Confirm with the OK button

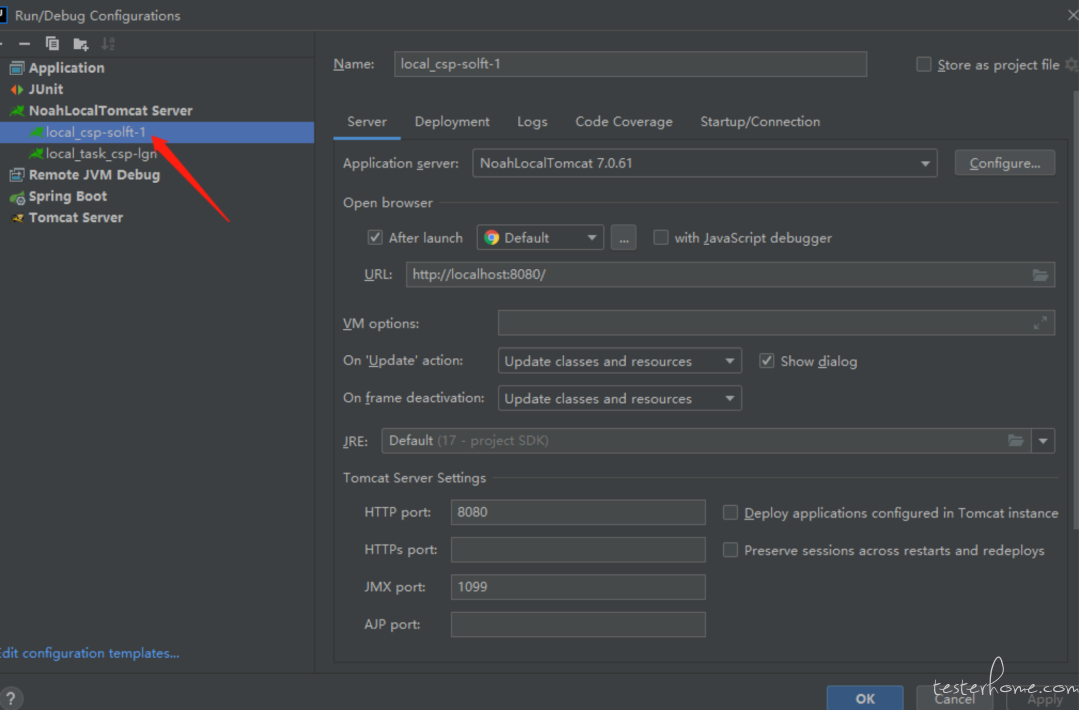coord(865,698)
